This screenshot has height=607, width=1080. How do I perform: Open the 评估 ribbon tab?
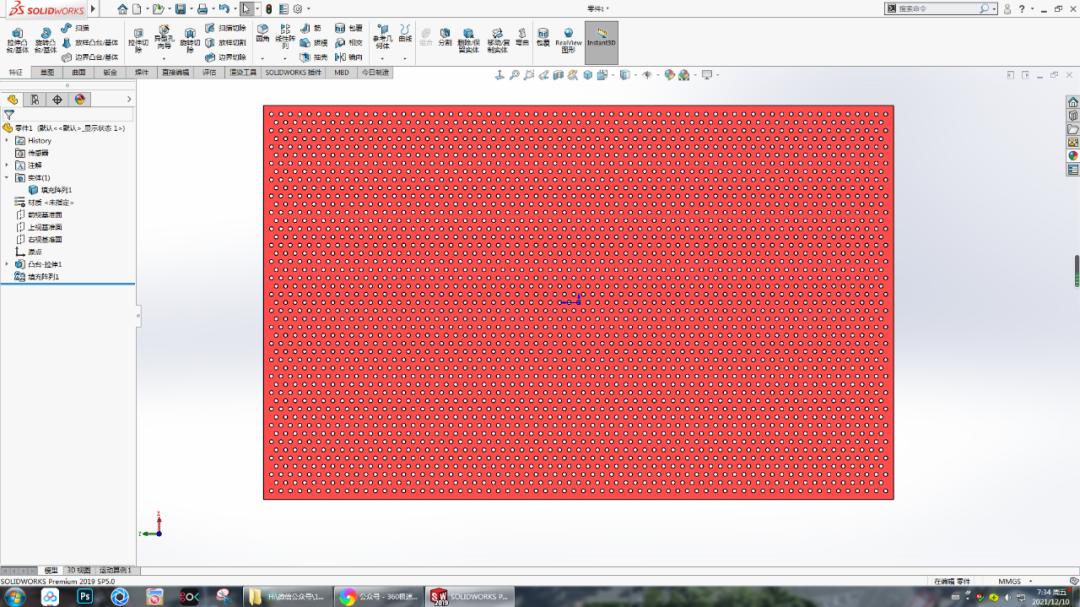tap(209, 72)
